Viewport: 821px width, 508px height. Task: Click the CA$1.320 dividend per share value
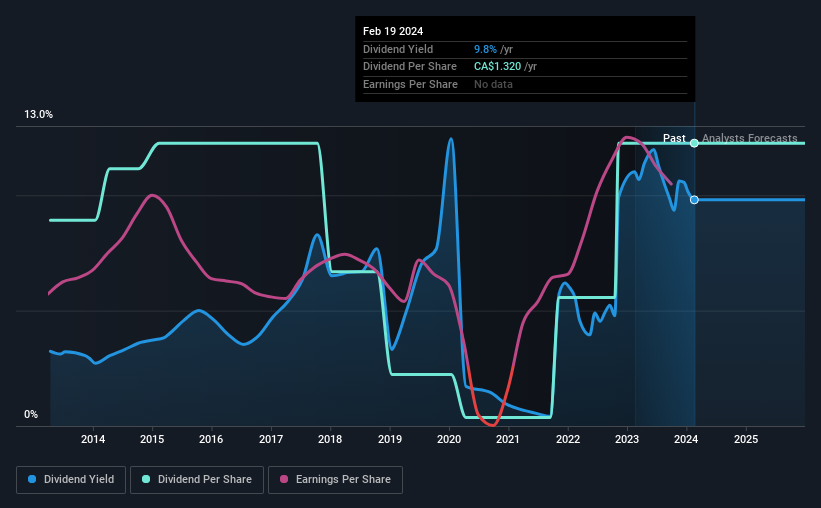coord(497,67)
